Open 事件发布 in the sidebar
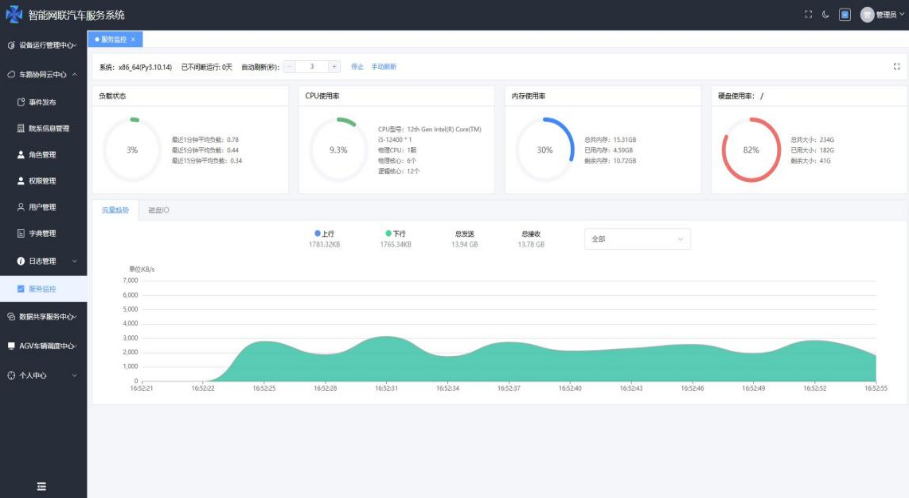909x498 pixels. (43, 102)
